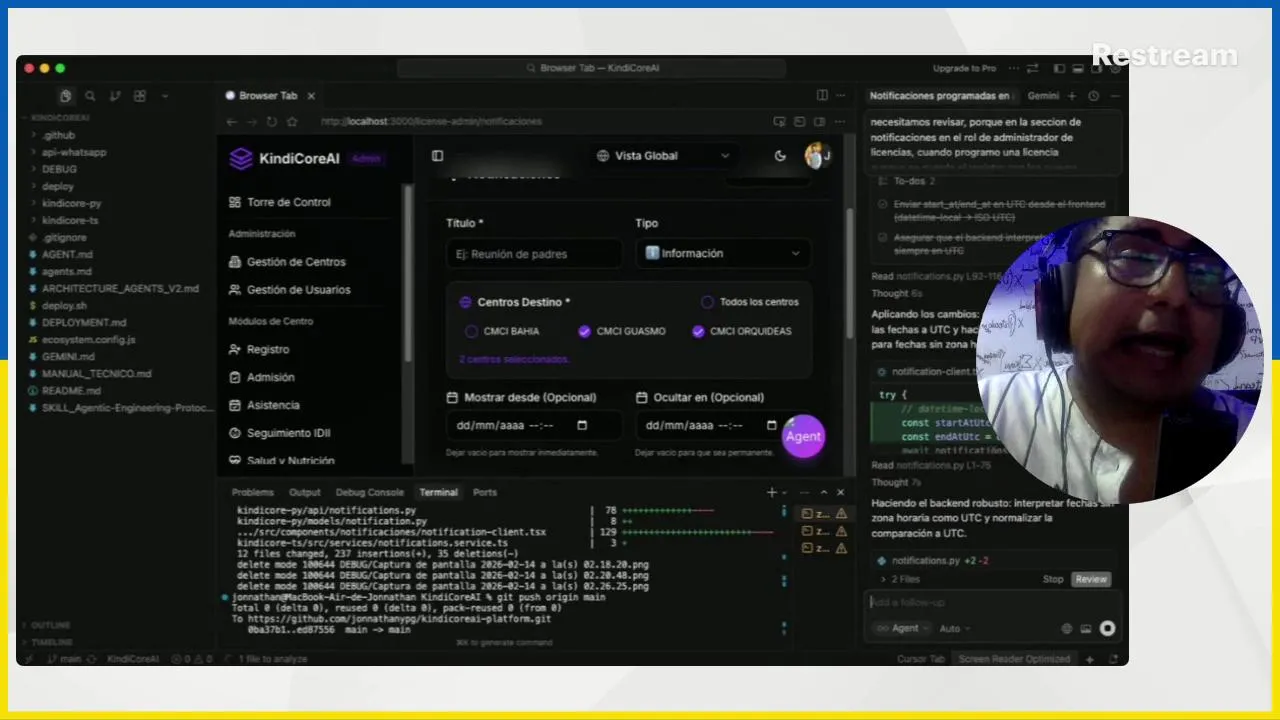Close the terminal panel
This screenshot has width=1280, height=720.
coord(840,492)
